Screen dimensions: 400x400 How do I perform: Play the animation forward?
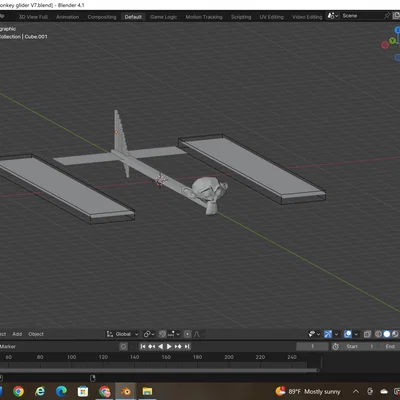coord(169,347)
